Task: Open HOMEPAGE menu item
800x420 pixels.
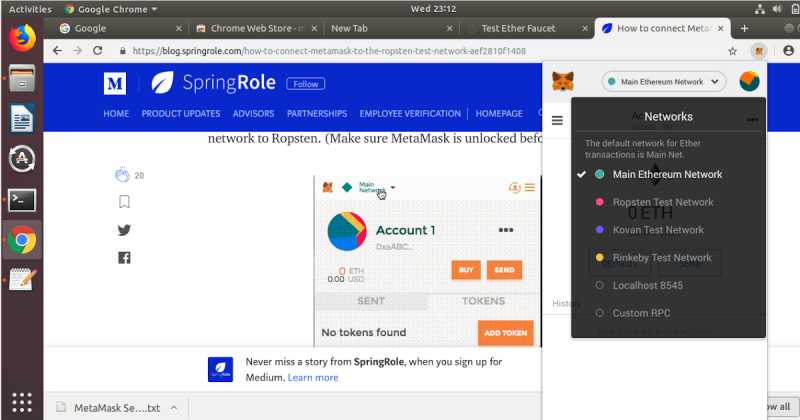Action: click(499, 113)
